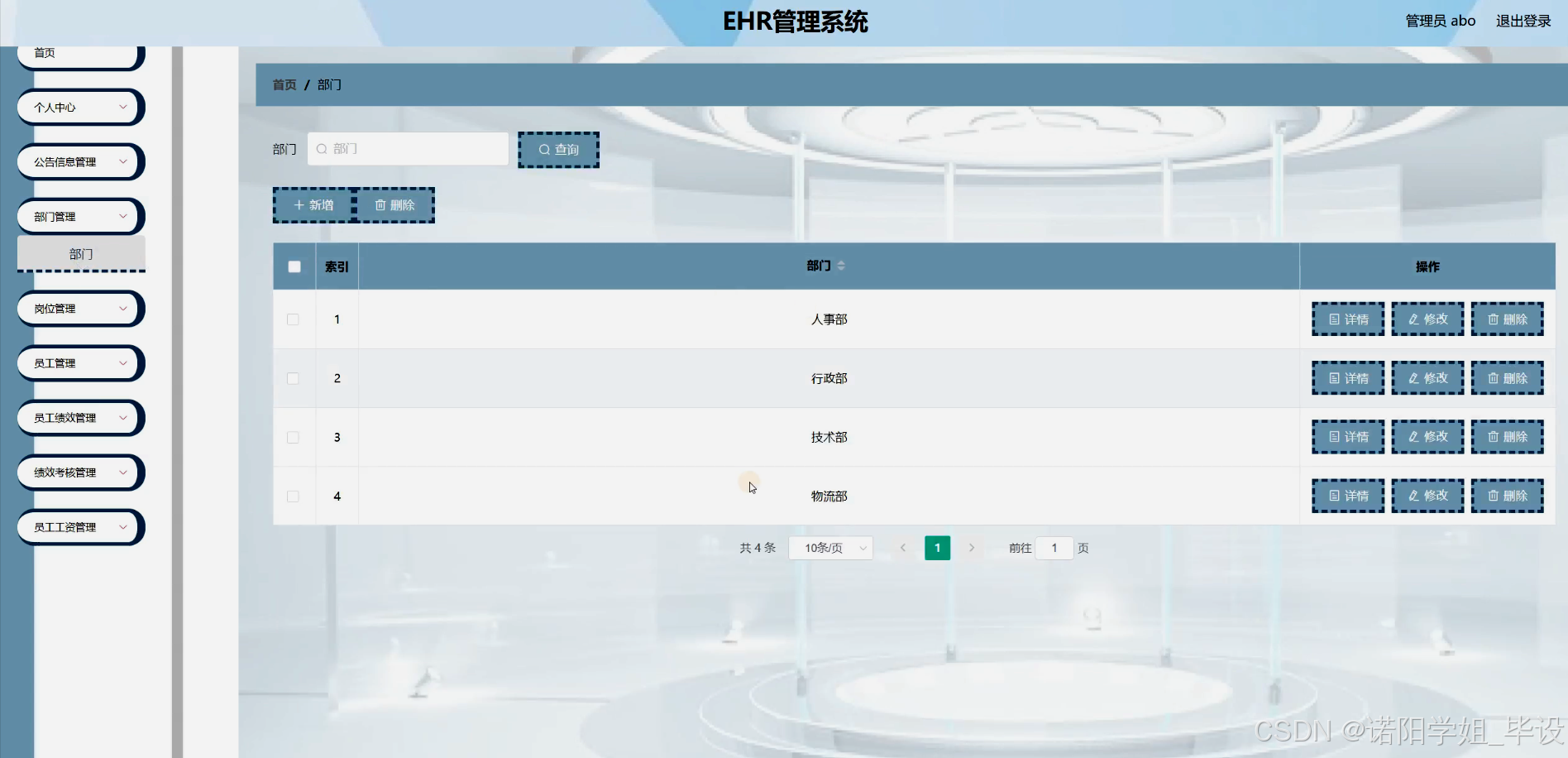The height and width of the screenshot is (758, 1568).
Task: Expand the 员工管理 sidebar menu
Action: pyautogui.click(x=80, y=362)
